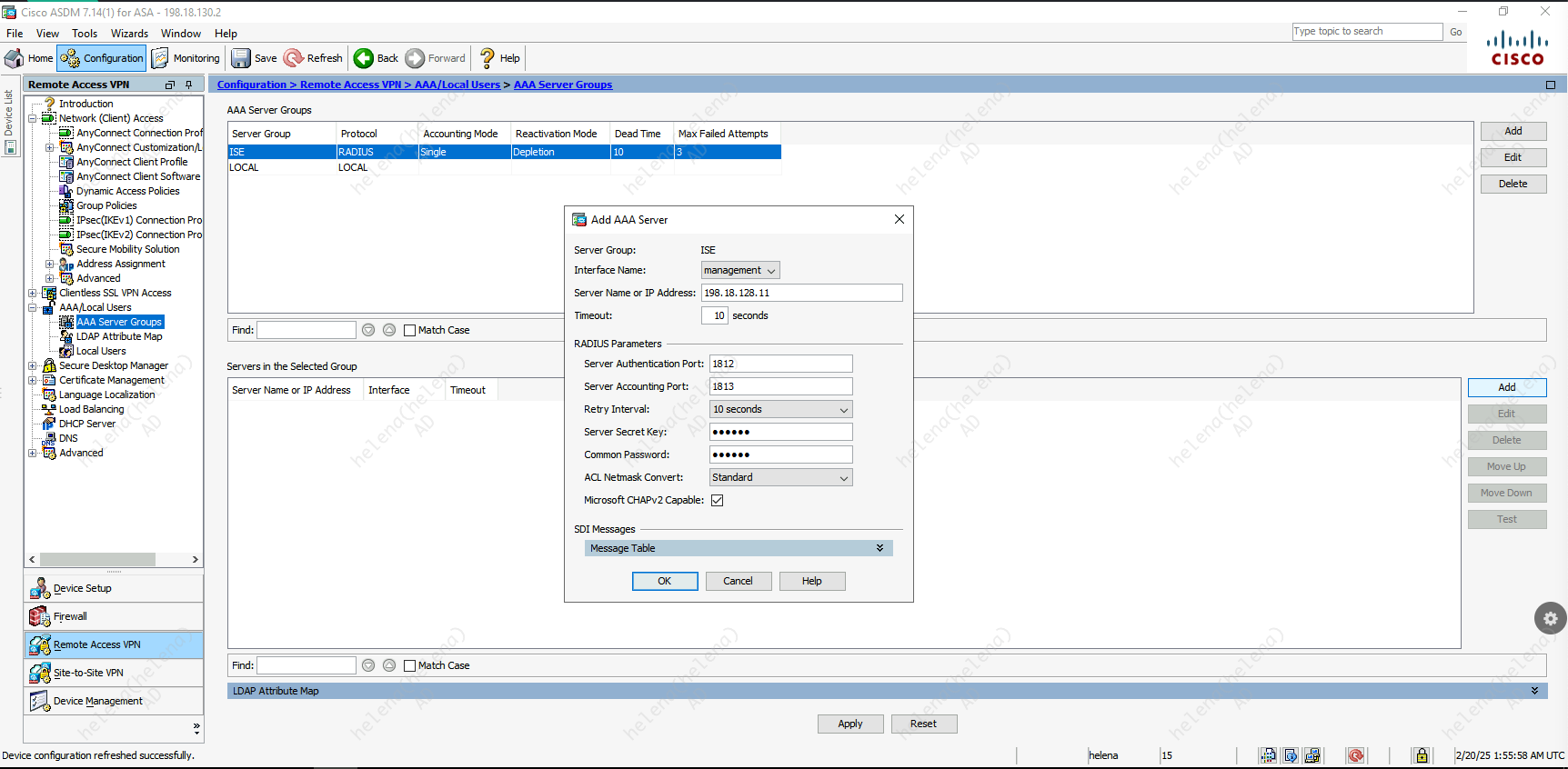Viewport: 1568px width, 769px height.
Task: Toggle the Microsoft CHAPv2 Capable checkbox
Action: tap(717, 500)
